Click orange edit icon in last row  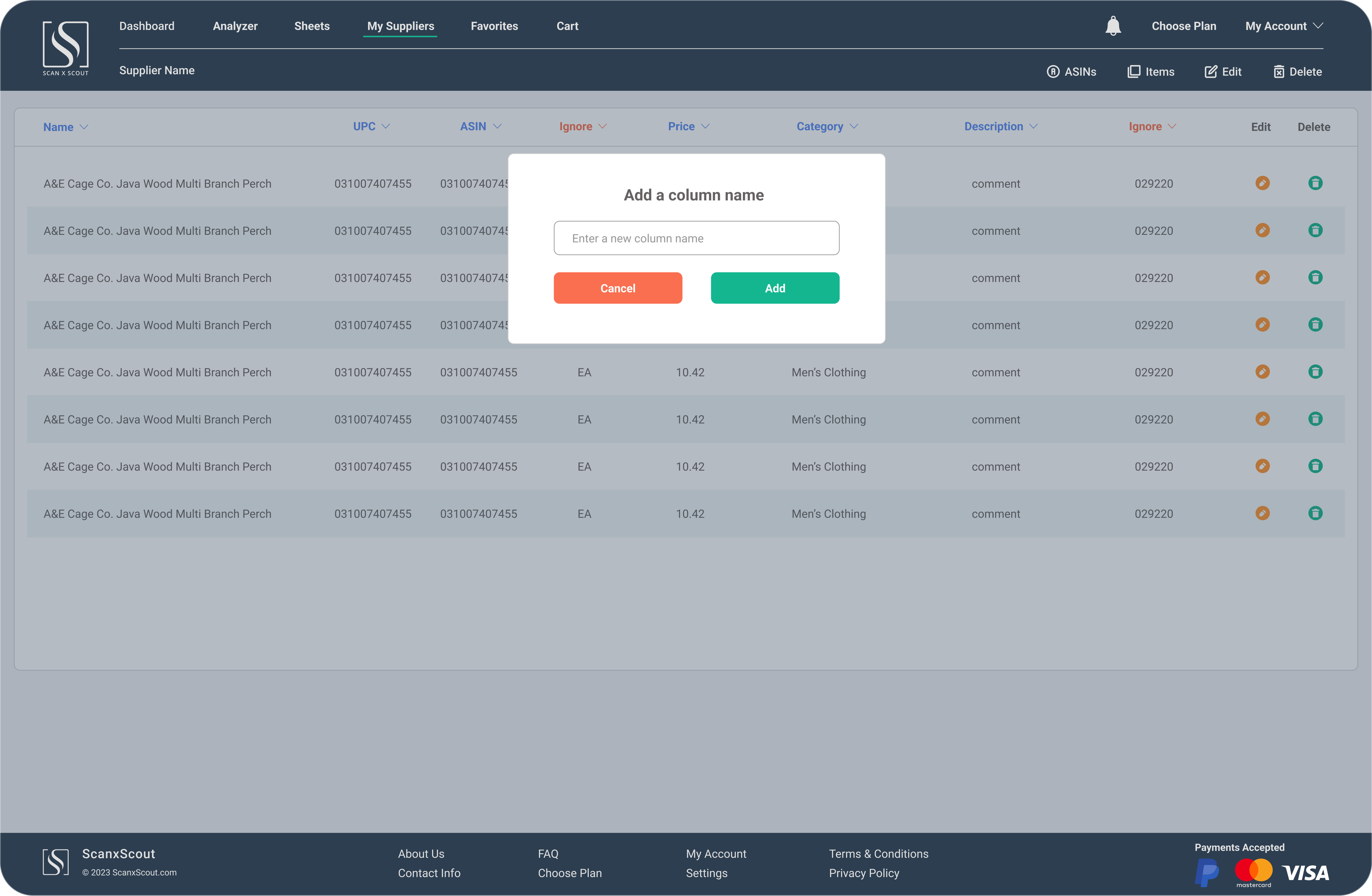pyautogui.click(x=1262, y=513)
